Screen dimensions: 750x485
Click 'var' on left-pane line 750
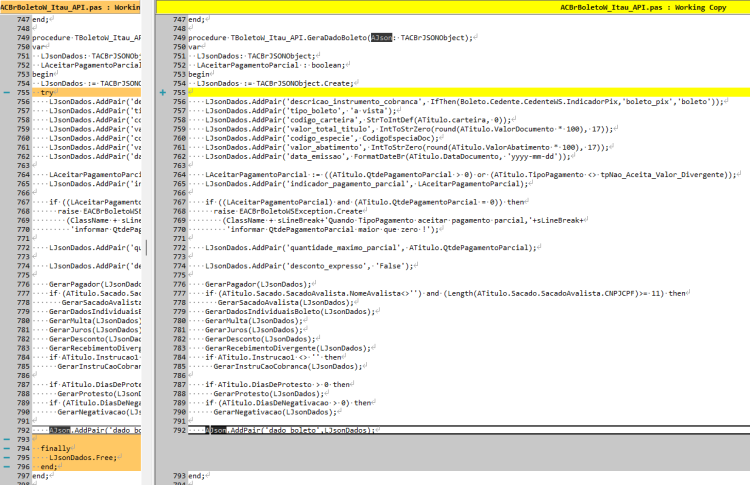pyautogui.click(x=38, y=47)
